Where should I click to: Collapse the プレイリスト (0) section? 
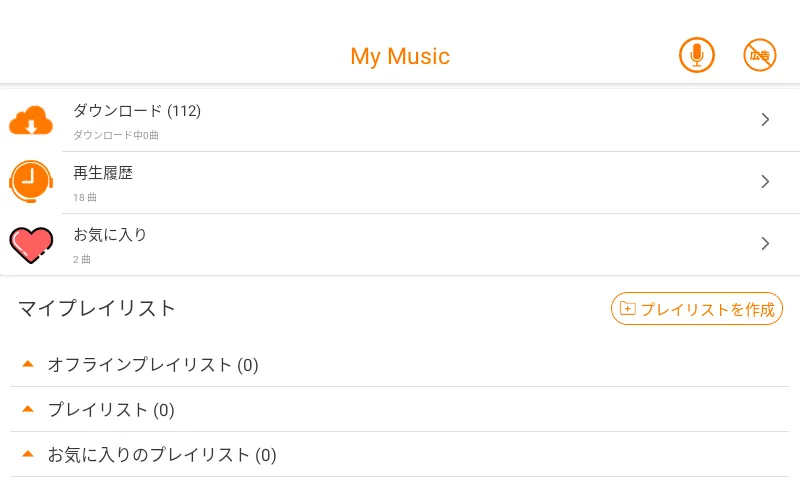tap(28, 409)
